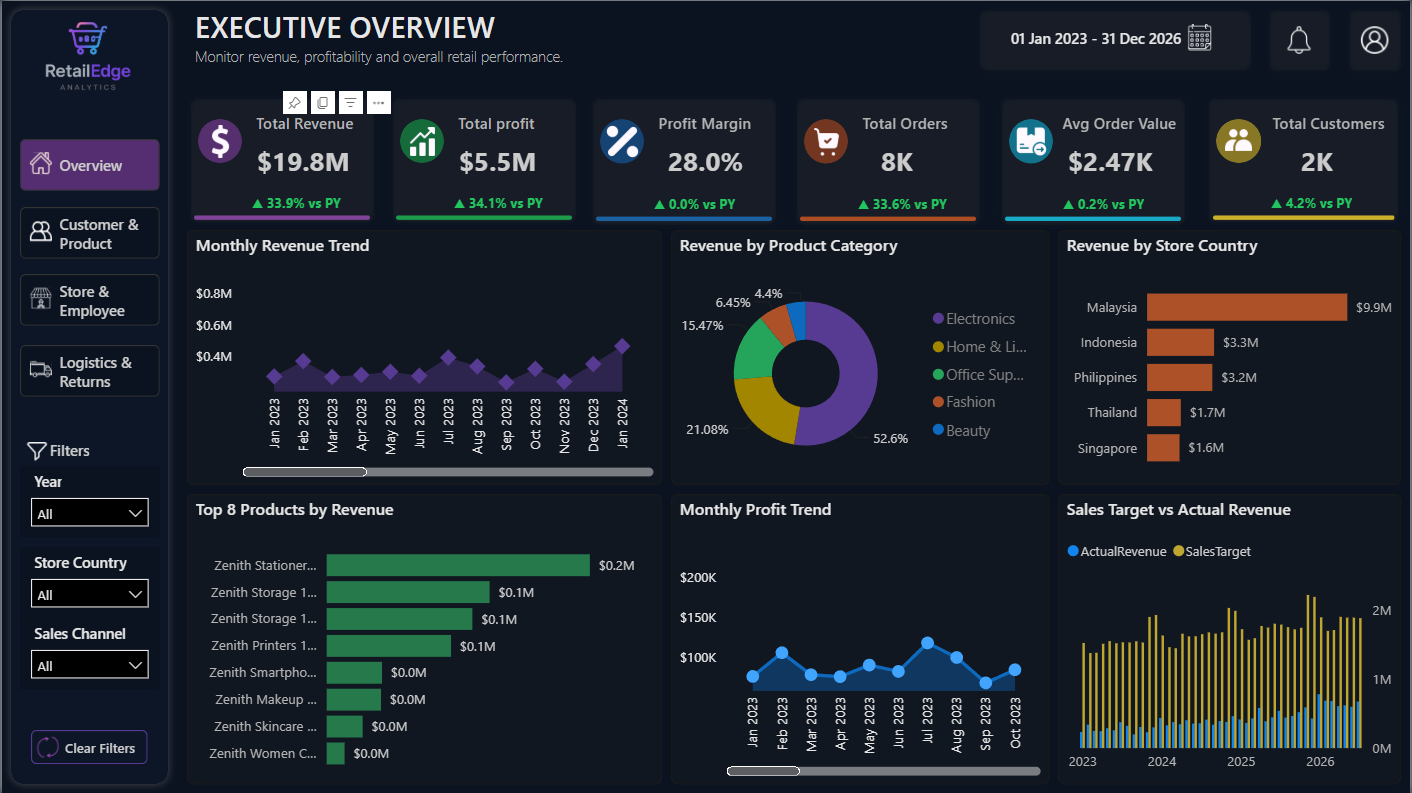Toggle the Electronics legend item

tap(974, 319)
